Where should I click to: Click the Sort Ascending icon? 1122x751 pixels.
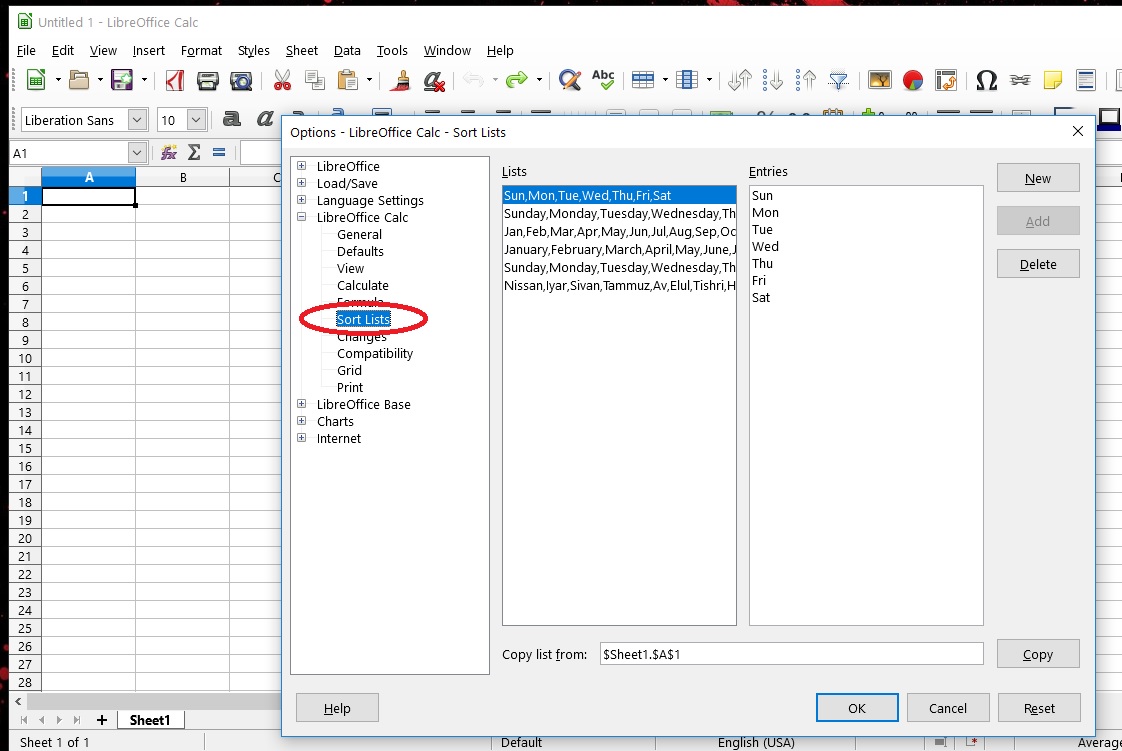(x=773, y=80)
